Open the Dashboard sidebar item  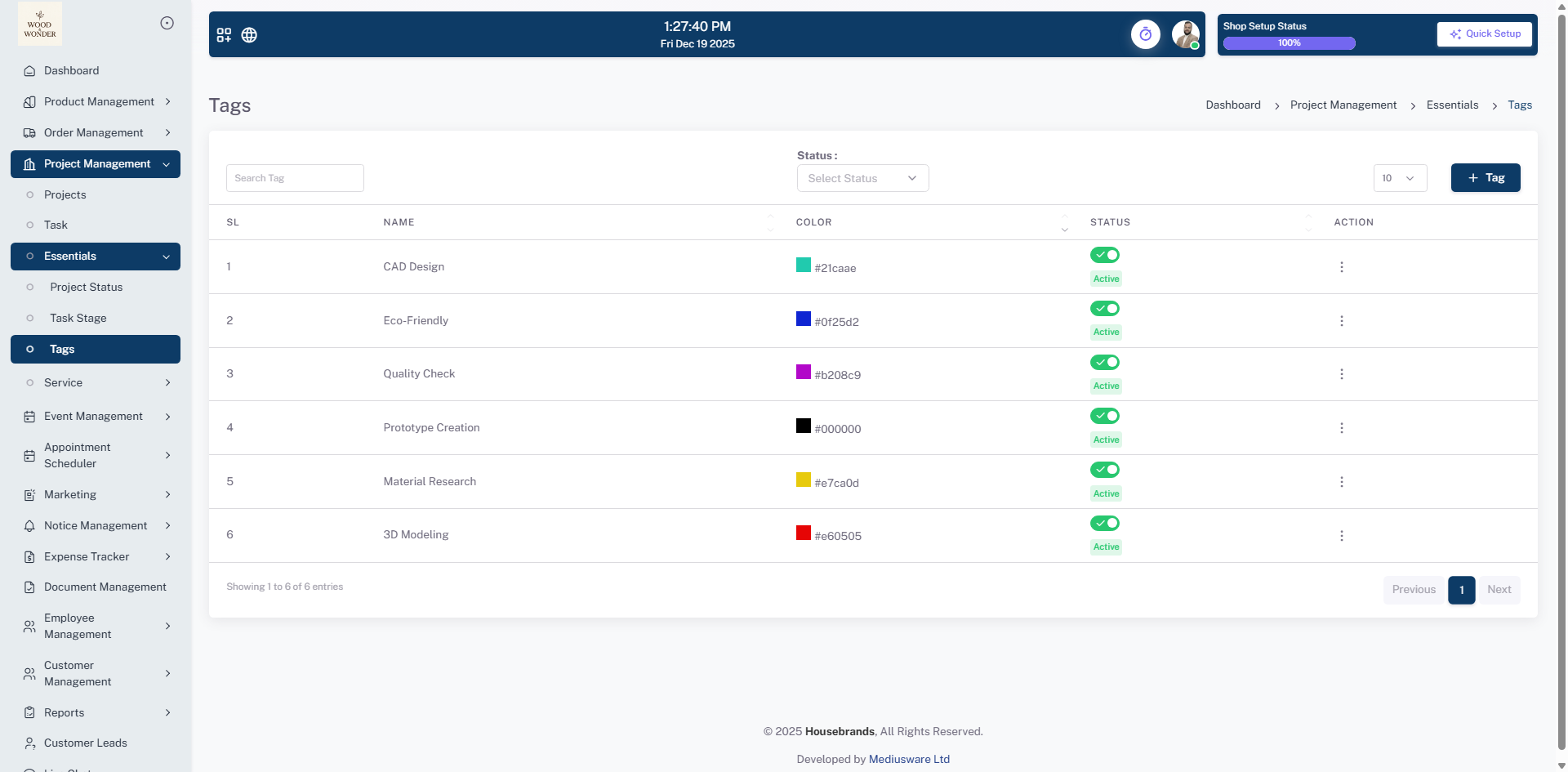71,71
